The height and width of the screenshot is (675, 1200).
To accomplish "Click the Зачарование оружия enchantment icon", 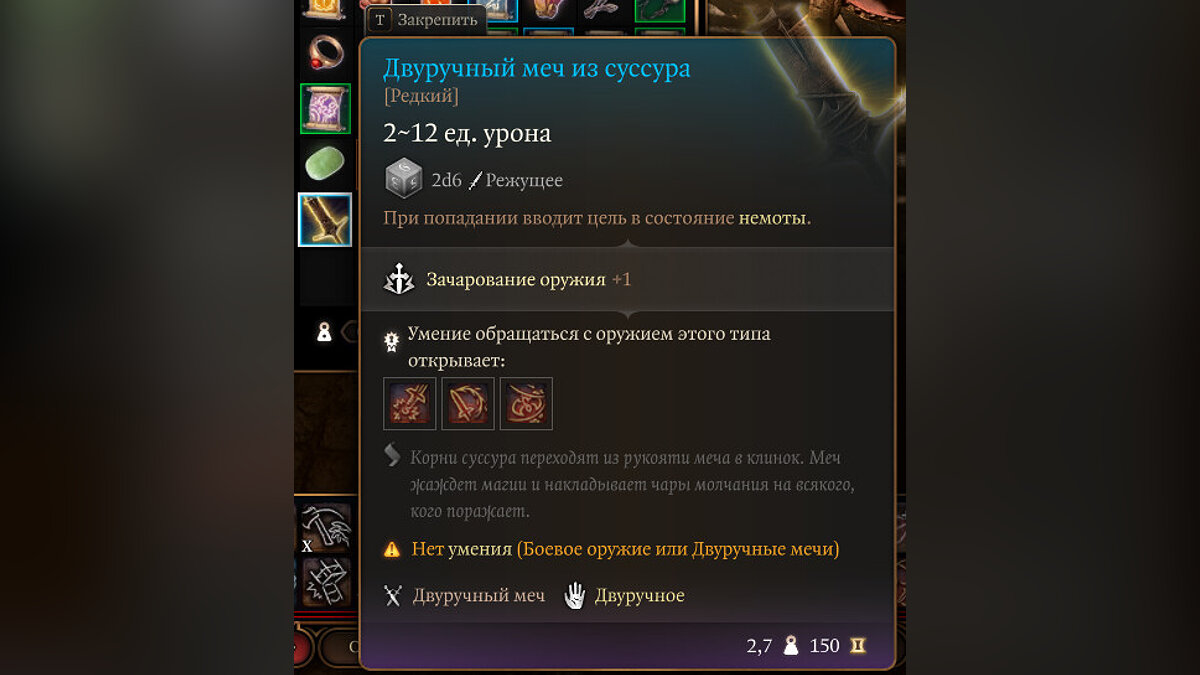I will [x=399, y=280].
